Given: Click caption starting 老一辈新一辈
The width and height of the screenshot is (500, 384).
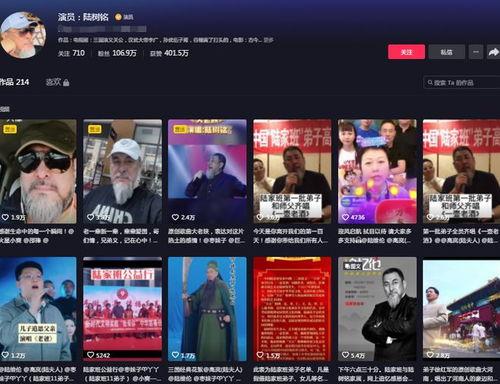Looking at the screenshot, I should click(121, 236).
